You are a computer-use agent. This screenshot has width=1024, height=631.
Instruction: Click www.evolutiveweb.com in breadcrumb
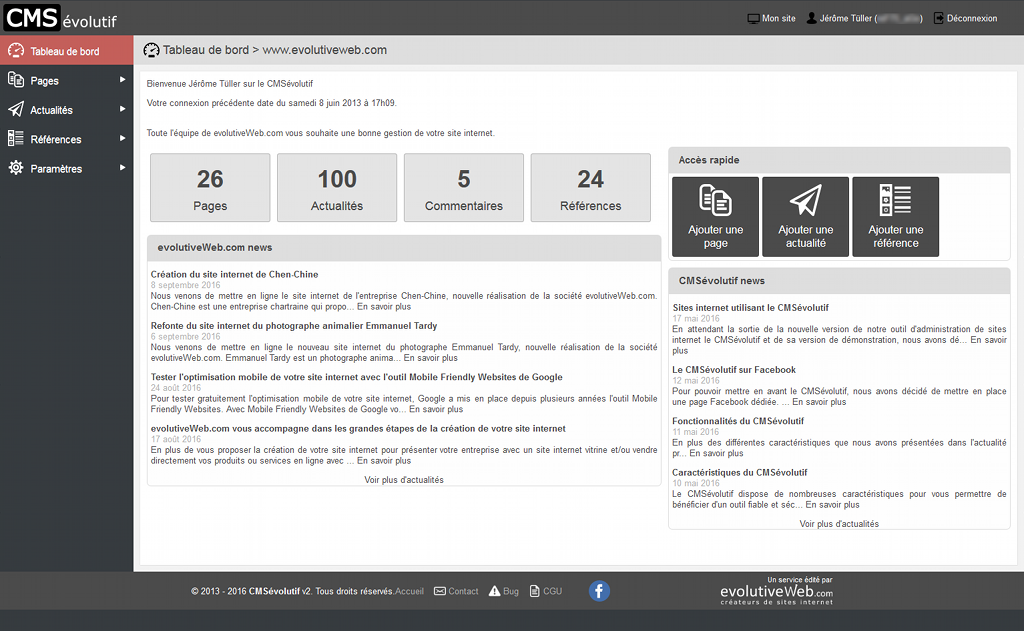point(325,50)
